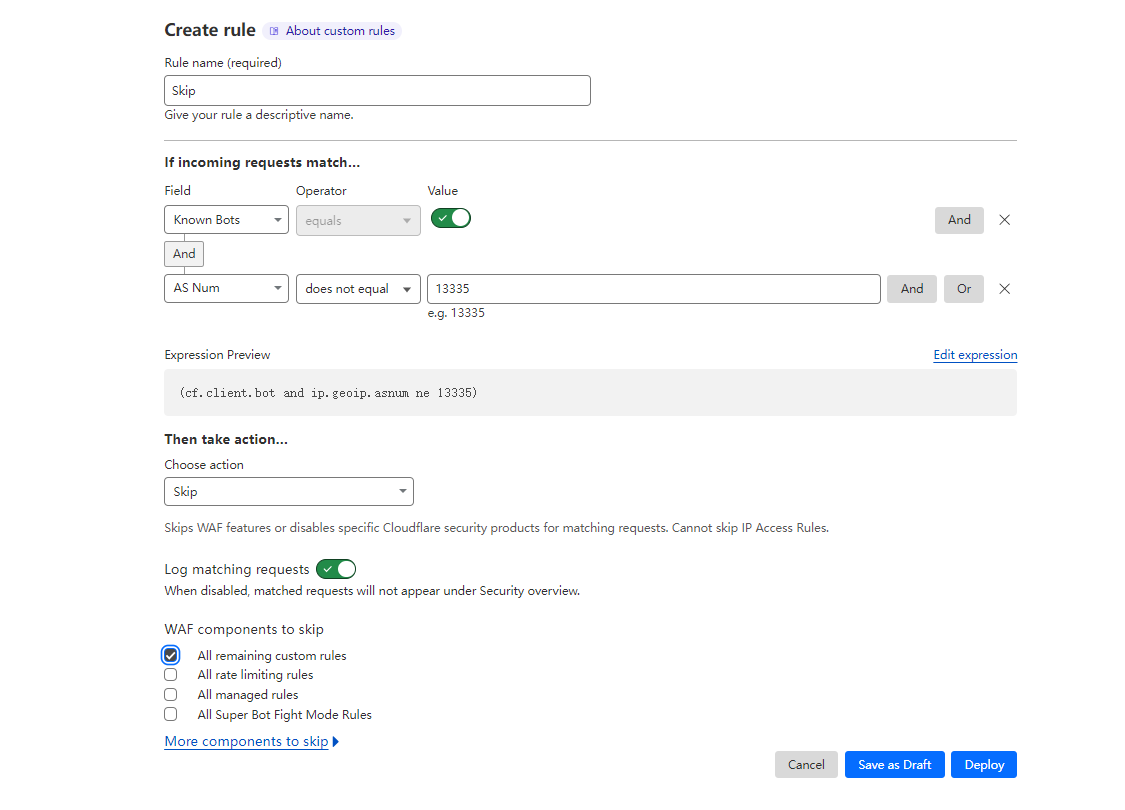Remove the Known Bots condition row
This screenshot has width=1125, height=810.
1004,220
